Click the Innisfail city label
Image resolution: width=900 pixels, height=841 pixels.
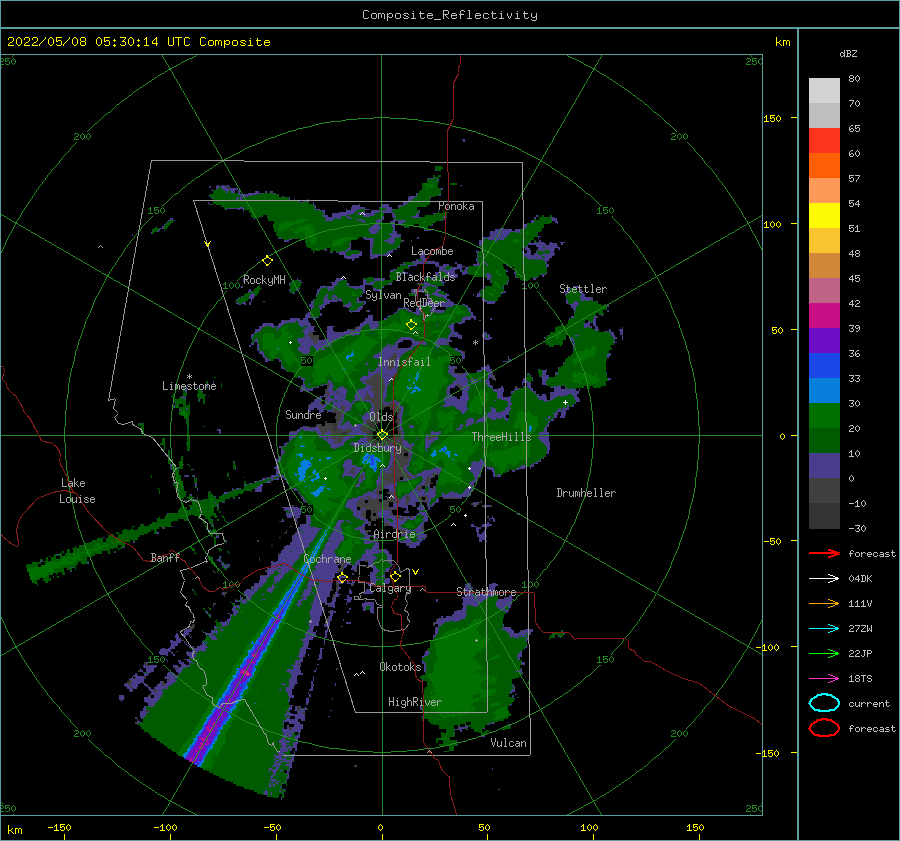click(404, 362)
